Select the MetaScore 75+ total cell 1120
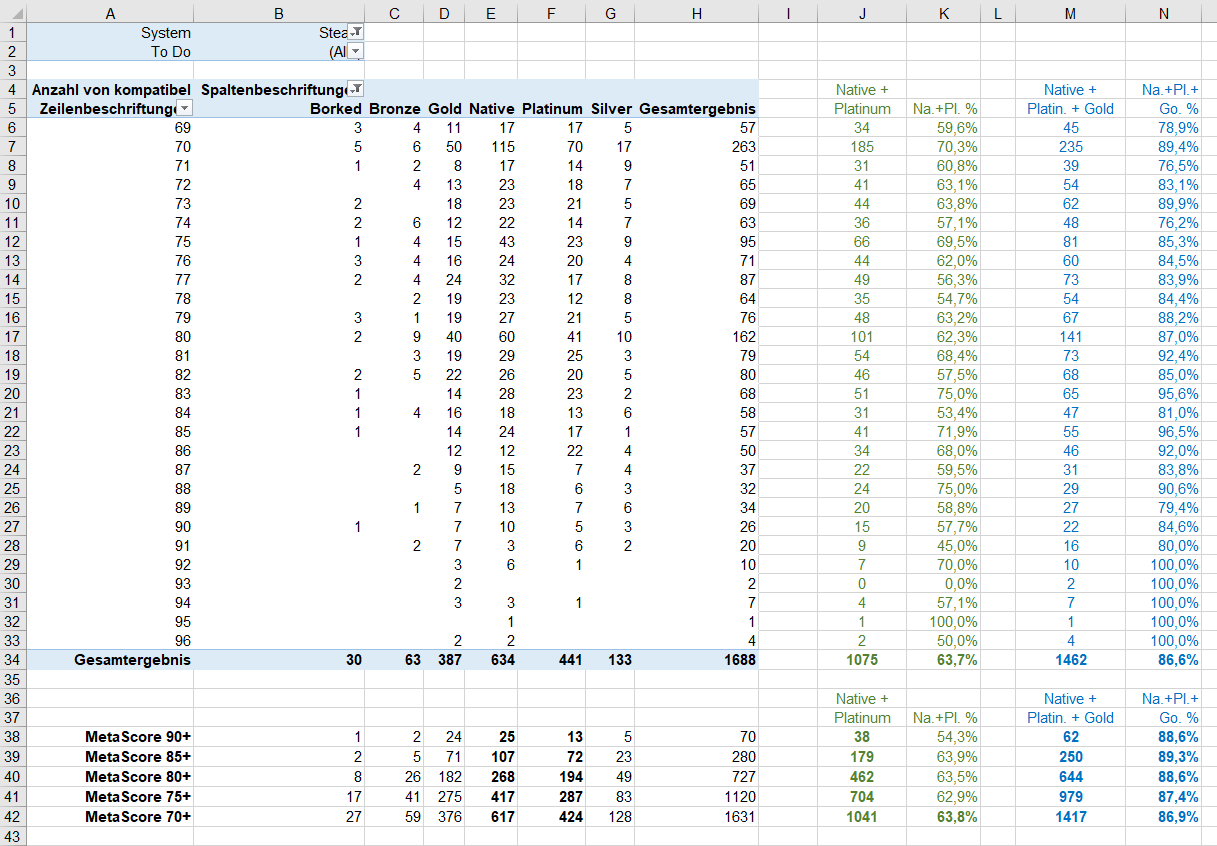 pos(697,797)
